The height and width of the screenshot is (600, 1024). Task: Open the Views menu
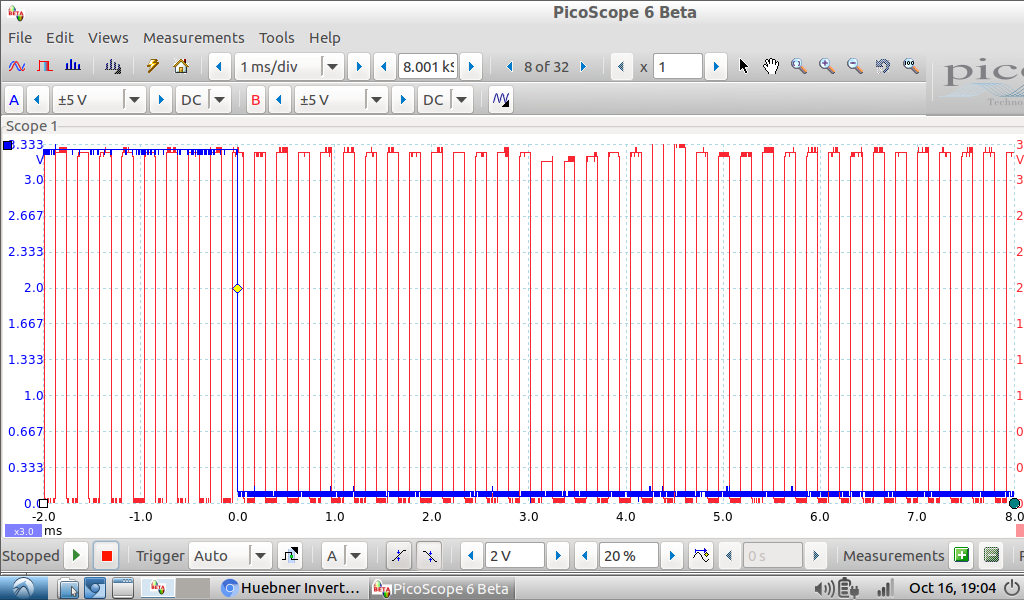108,38
